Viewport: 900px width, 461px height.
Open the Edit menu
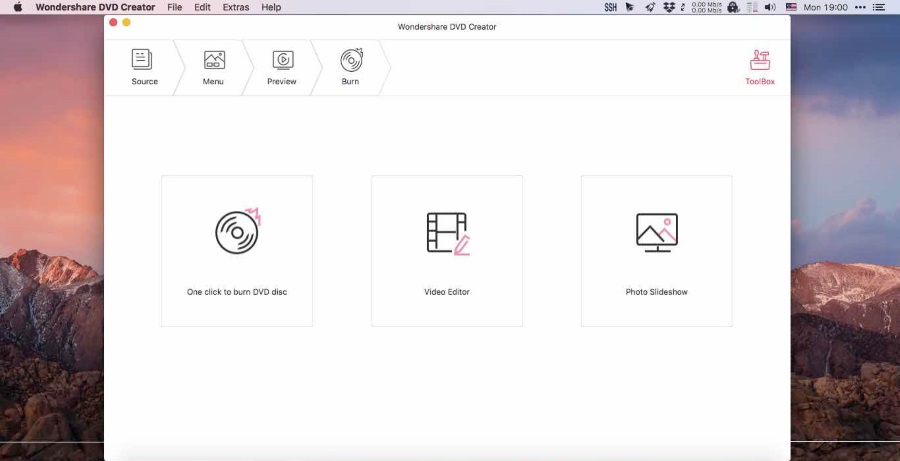point(203,7)
